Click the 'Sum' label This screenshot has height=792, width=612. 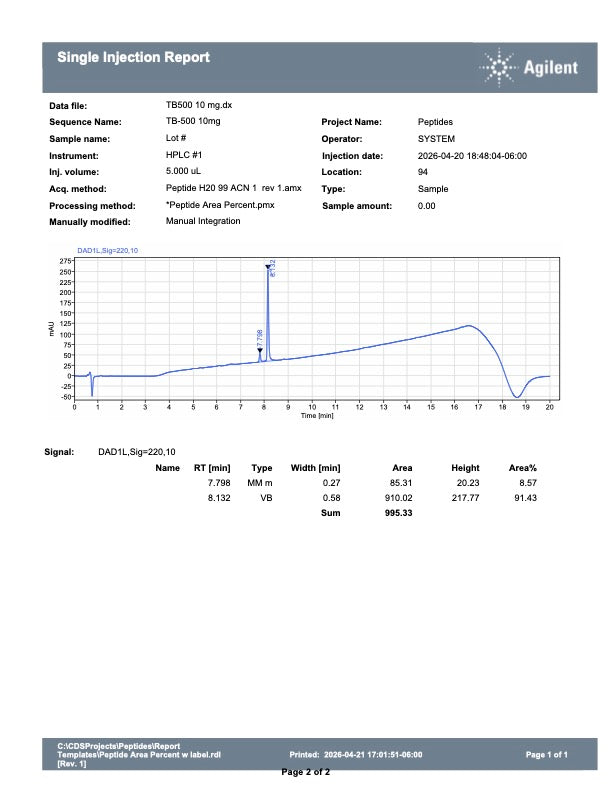click(x=330, y=513)
